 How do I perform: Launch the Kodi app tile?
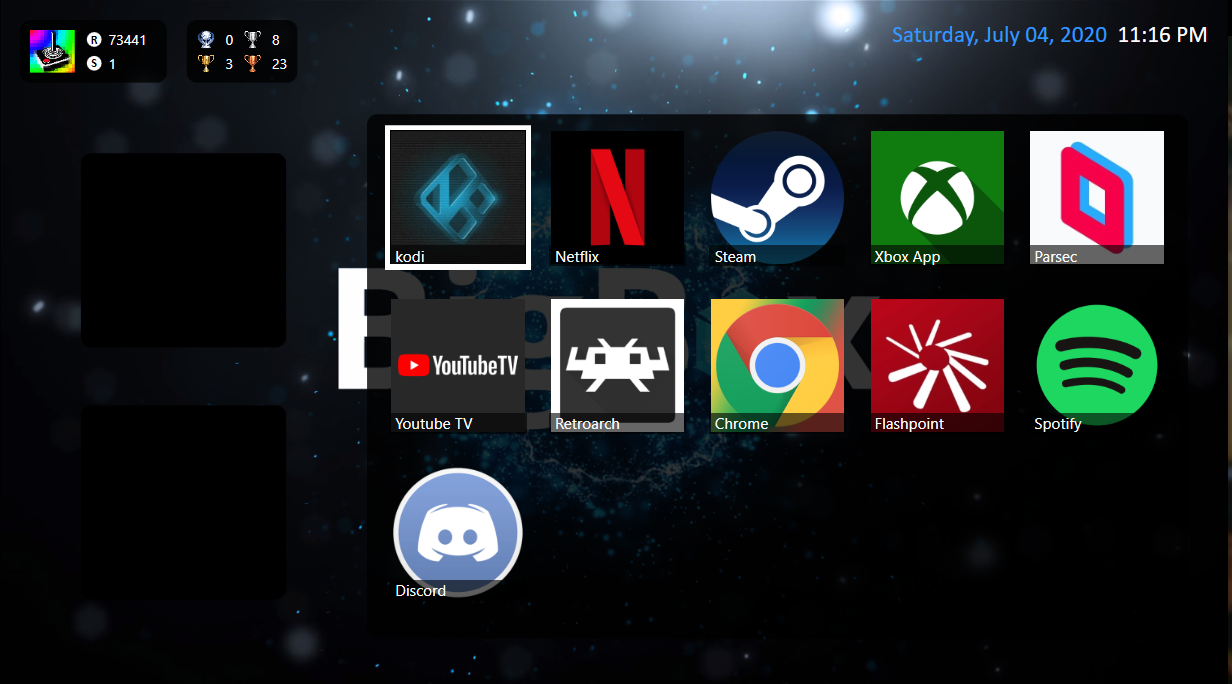coord(457,197)
